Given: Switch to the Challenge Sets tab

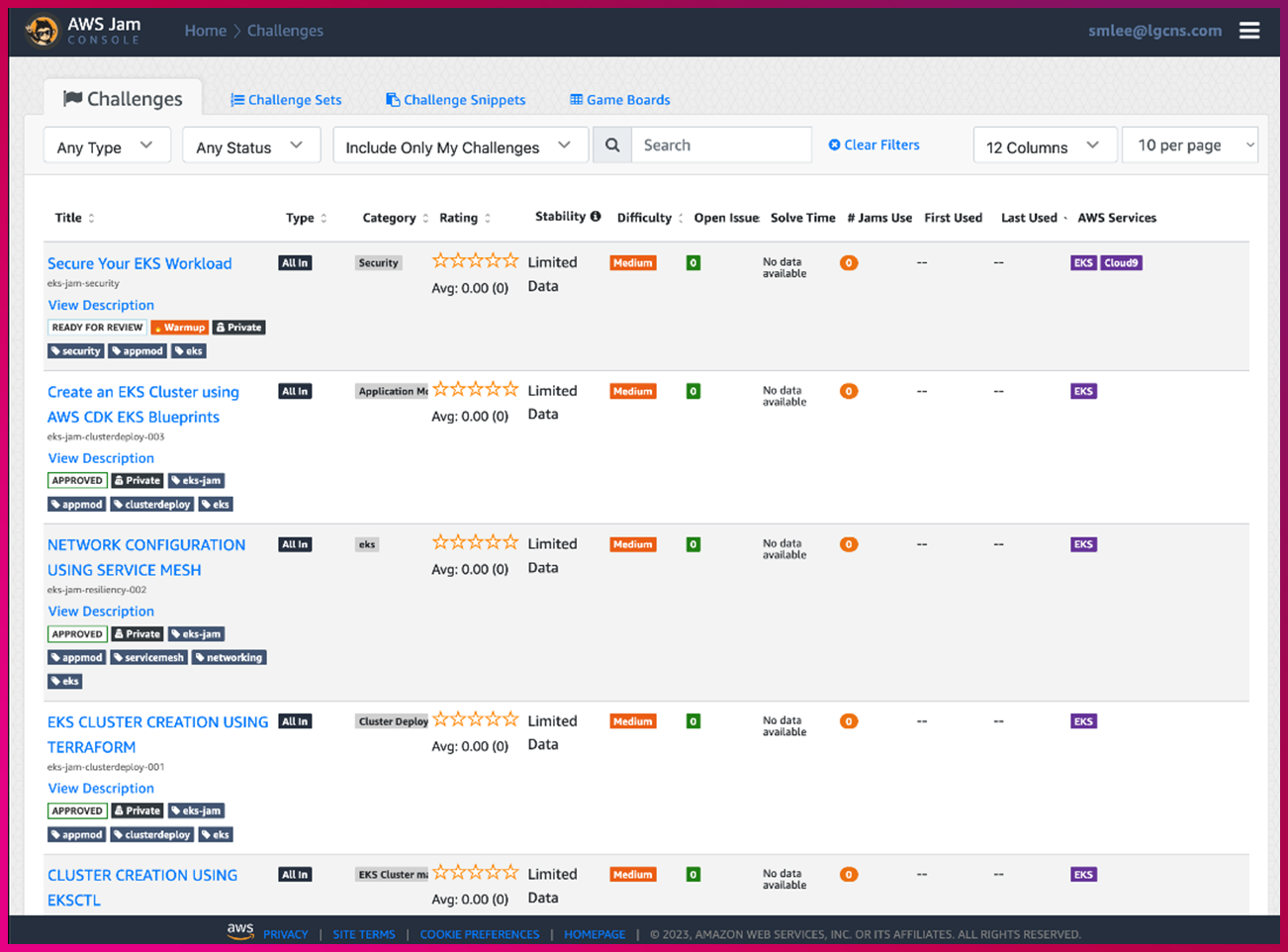Looking at the screenshot, I should (x=286, y=100).
